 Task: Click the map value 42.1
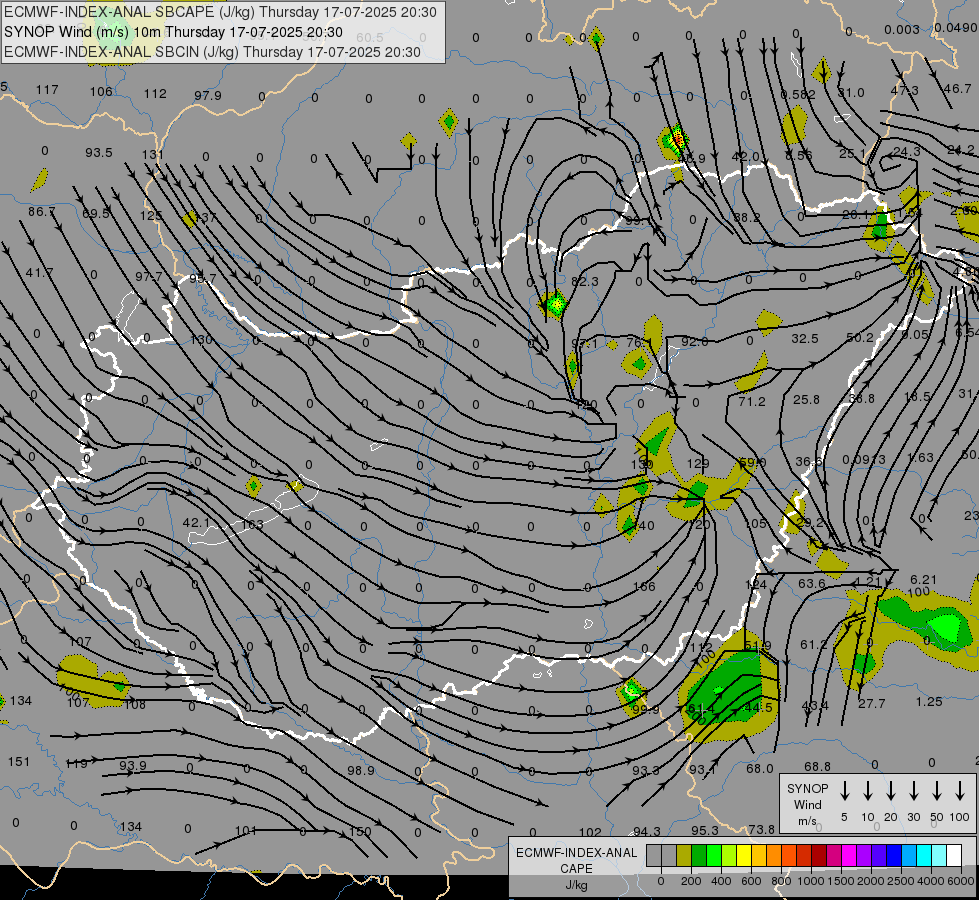[196, 523]
